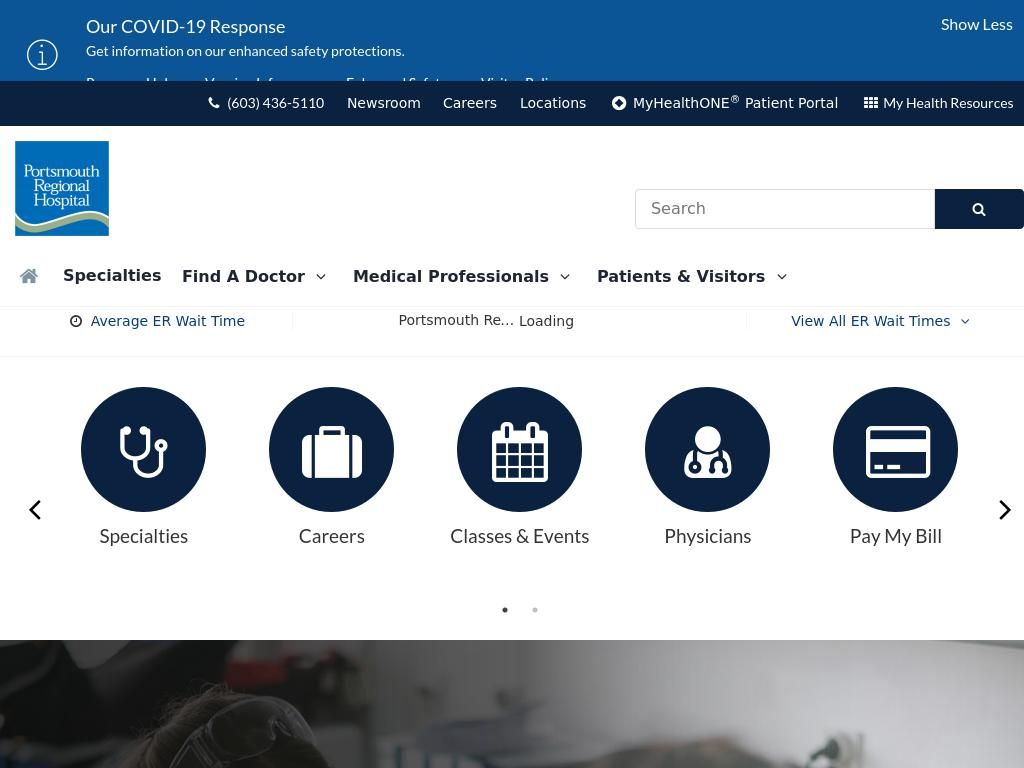The image size is (1024, 768).
Task: Expand Find A Doctor chevron
Action: click(x=321, y=277)
